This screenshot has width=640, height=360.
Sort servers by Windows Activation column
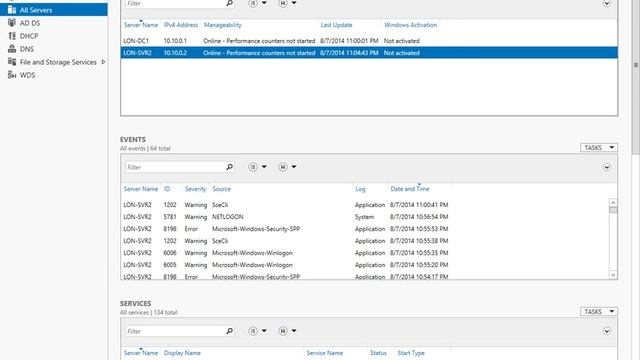point(410,25)
